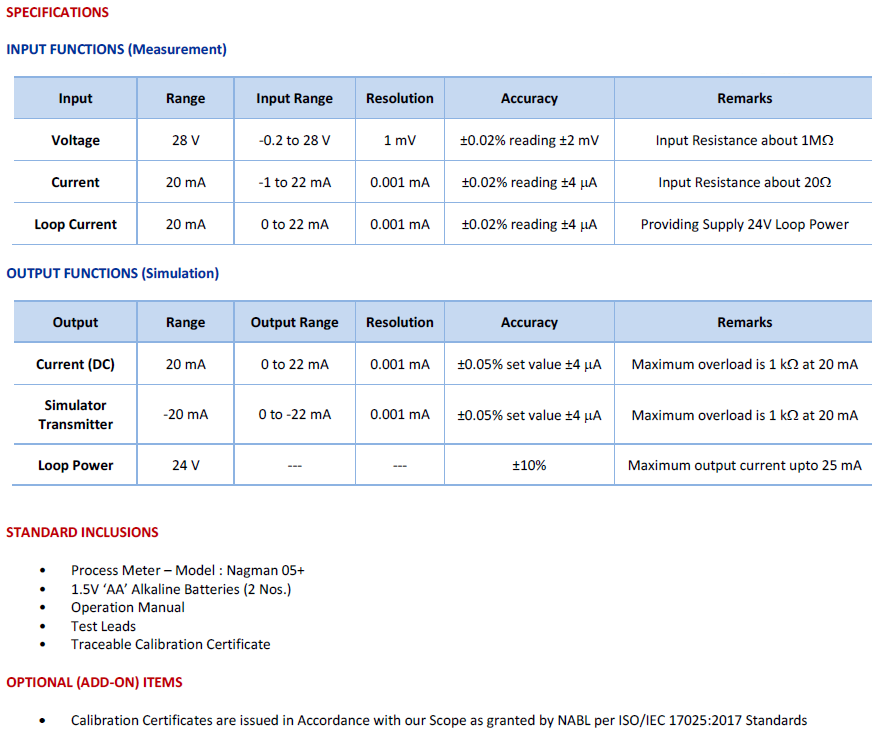Select Providing Supply 24V Loop Power text
This screenshot has width=872, height=740.
(744, 224)
